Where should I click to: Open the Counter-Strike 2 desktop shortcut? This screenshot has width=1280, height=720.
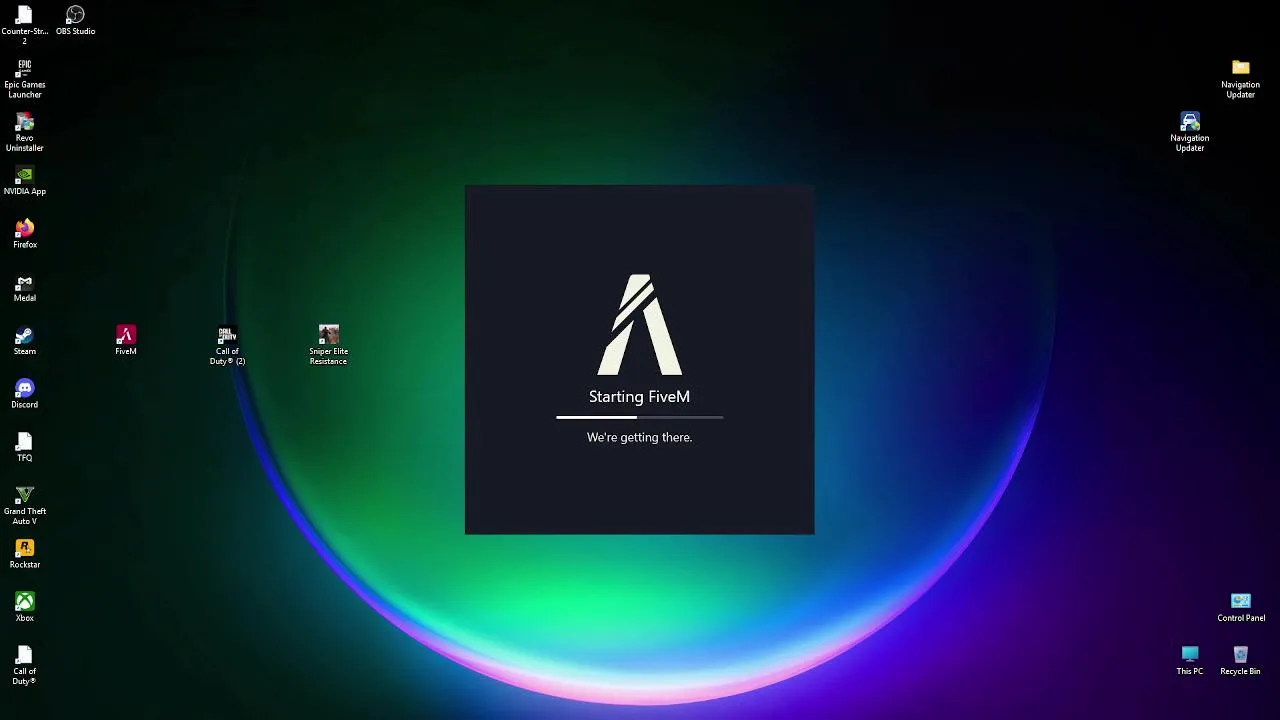(24, 24)
